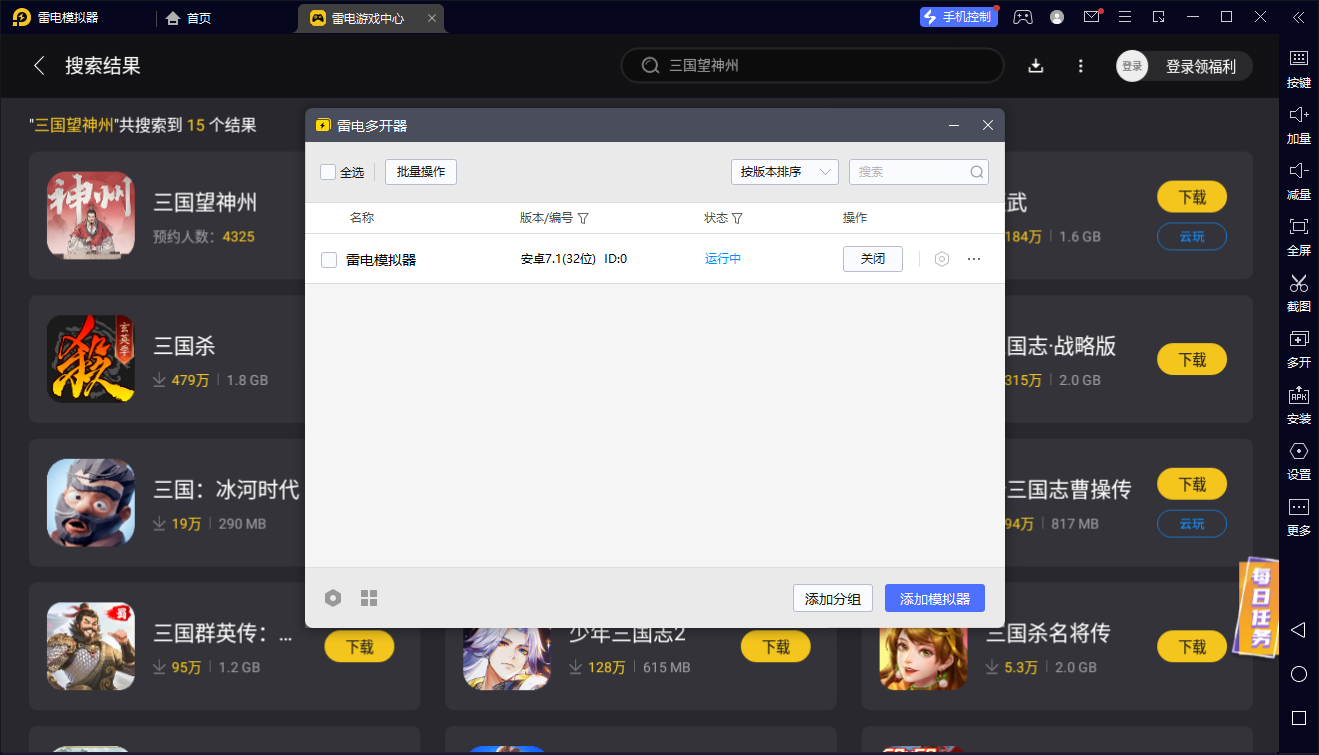Click 添加模拟器 to add a new emulator
The width and height of the screenshot is (1319, 755).
click(933, 597)
